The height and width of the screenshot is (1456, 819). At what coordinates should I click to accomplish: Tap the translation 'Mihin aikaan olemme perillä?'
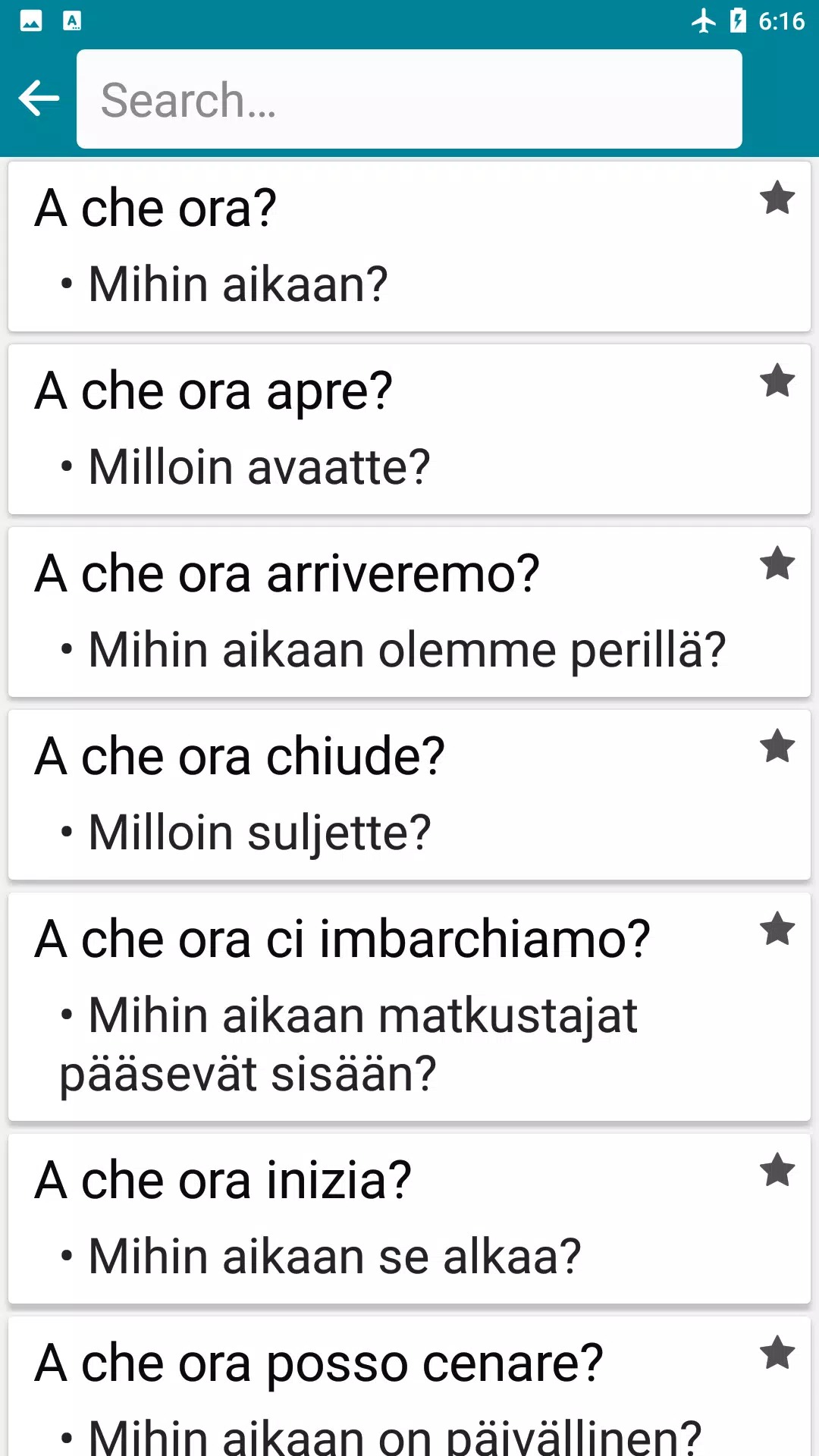[407, 650]
